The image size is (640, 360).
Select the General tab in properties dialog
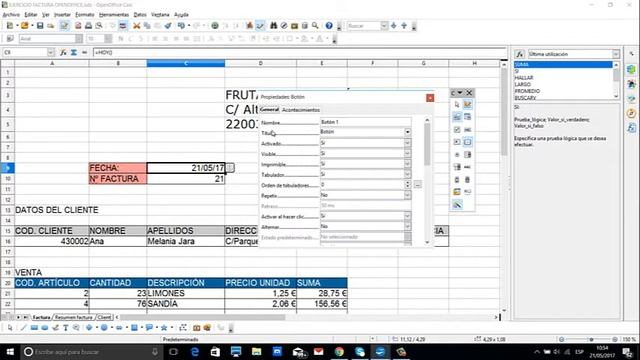pyautogui.click(x=269, y=109)
